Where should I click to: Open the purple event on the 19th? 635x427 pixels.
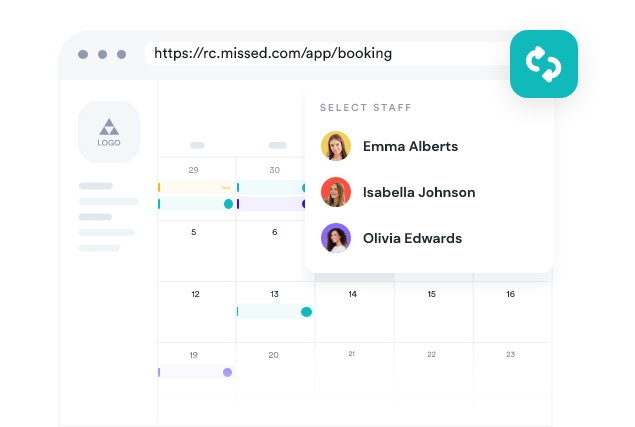point(192,372)
